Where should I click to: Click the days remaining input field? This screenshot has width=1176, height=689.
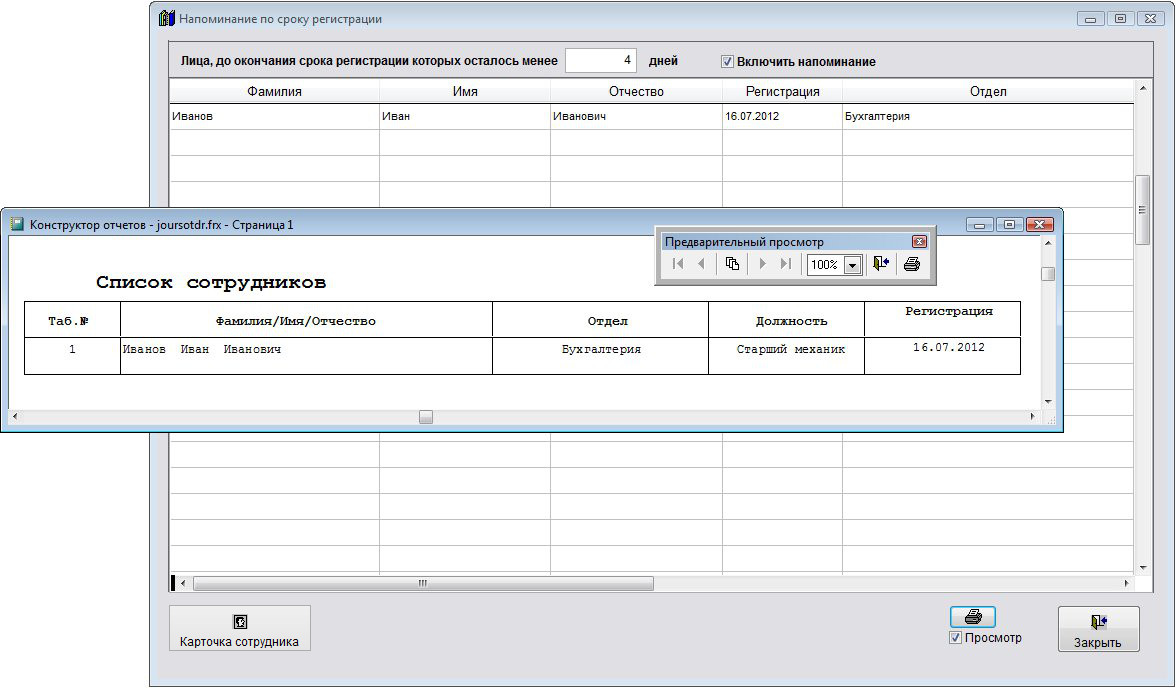[601, 61]
